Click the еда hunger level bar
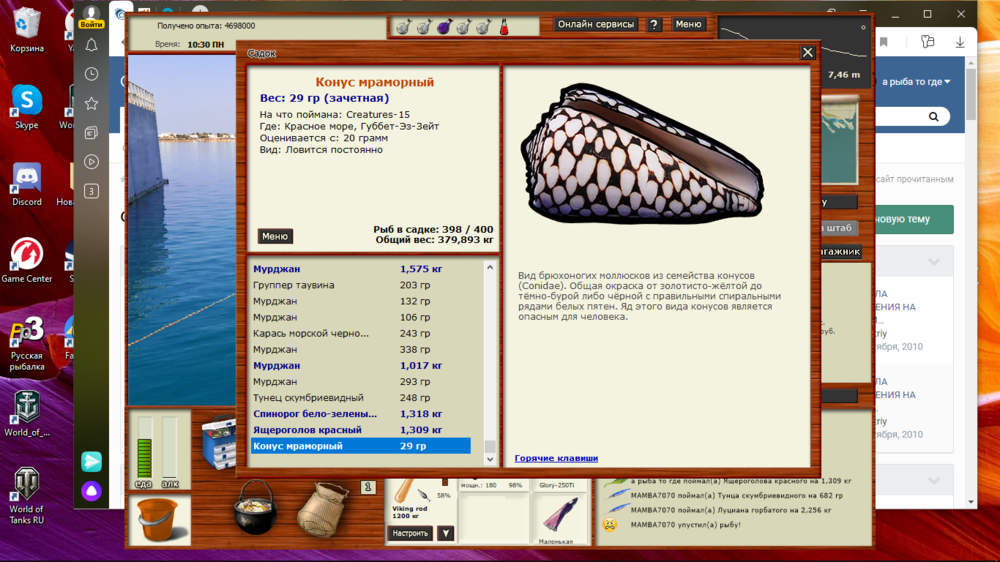 coord(145,448)
